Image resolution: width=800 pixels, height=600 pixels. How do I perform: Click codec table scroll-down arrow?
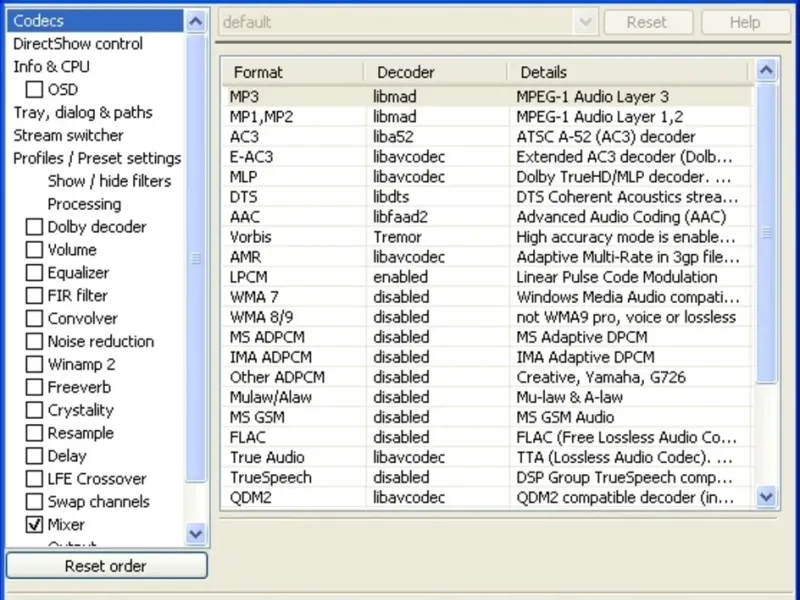[766, 496]
